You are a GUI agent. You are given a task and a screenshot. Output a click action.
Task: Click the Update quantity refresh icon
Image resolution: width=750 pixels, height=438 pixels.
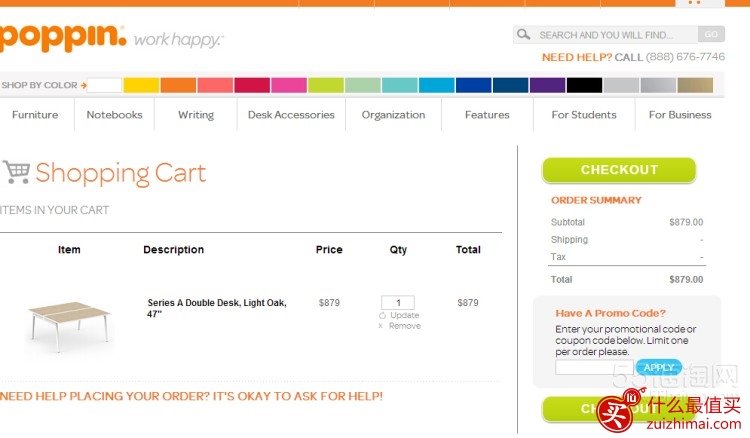click(382, 316)
